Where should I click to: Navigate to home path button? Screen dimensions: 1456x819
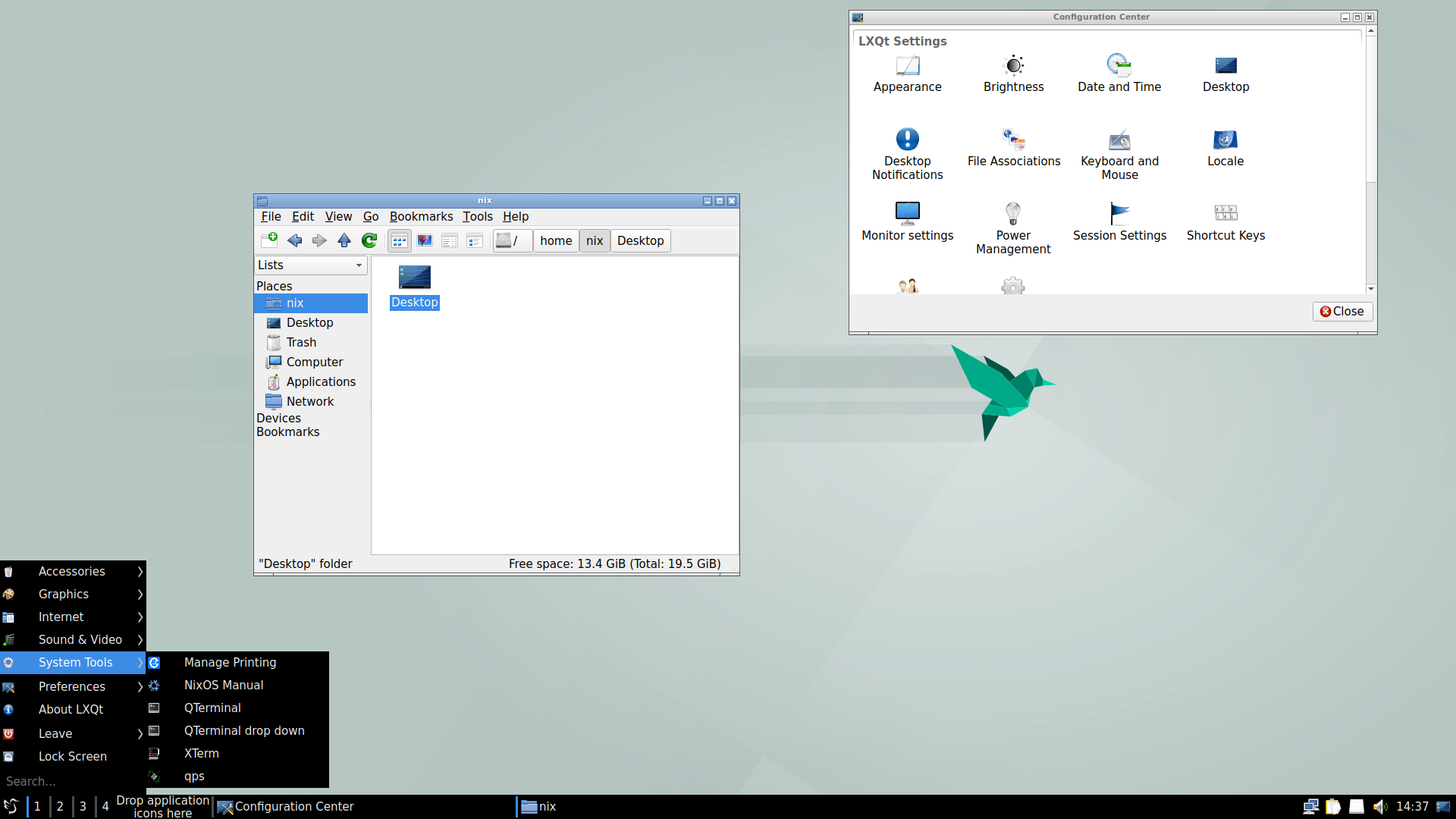pyautogui.click(x=556, y=240)
